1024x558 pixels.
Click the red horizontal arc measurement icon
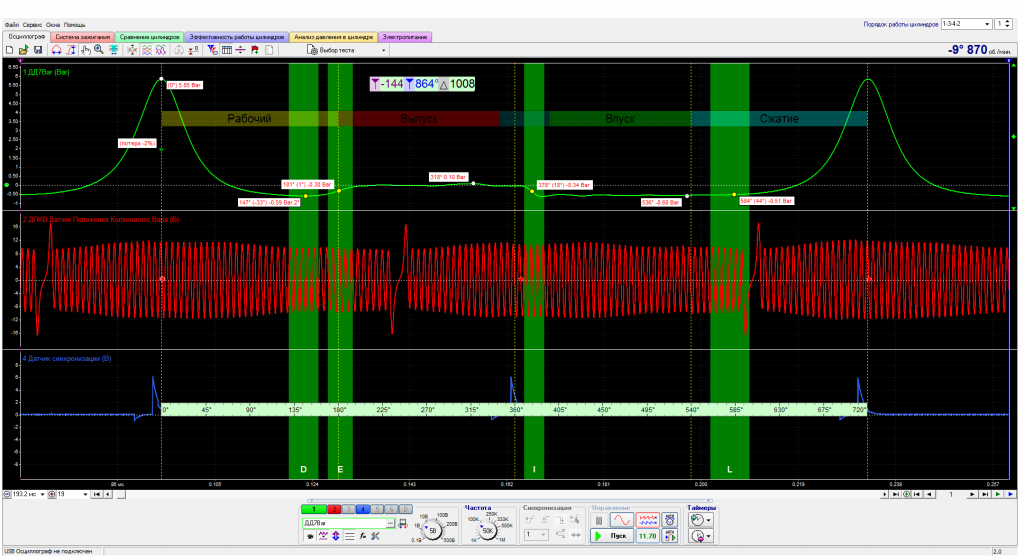click(x=56, y=50)
